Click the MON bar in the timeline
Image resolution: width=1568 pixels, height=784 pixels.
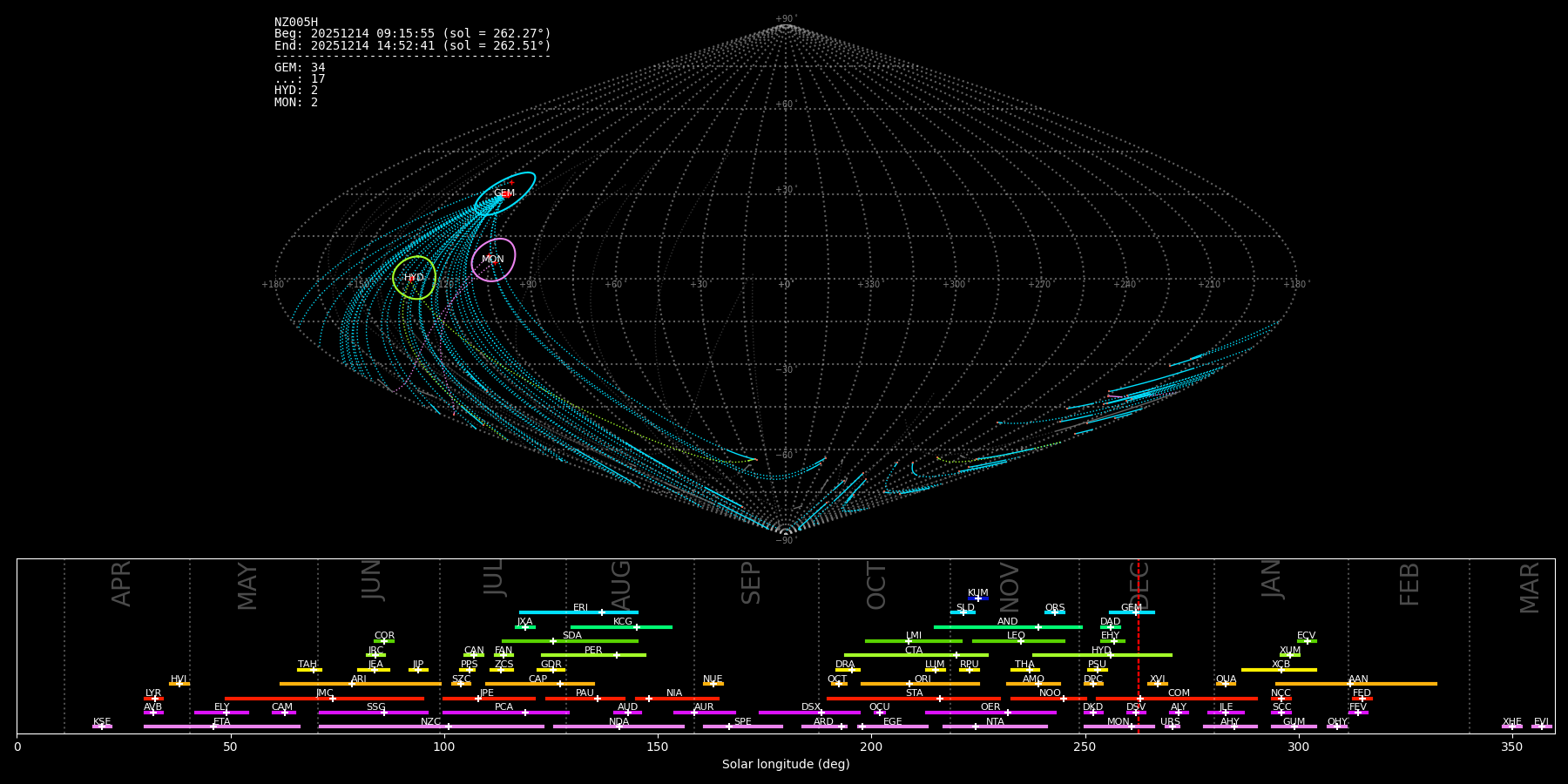tap(1119, 727)
